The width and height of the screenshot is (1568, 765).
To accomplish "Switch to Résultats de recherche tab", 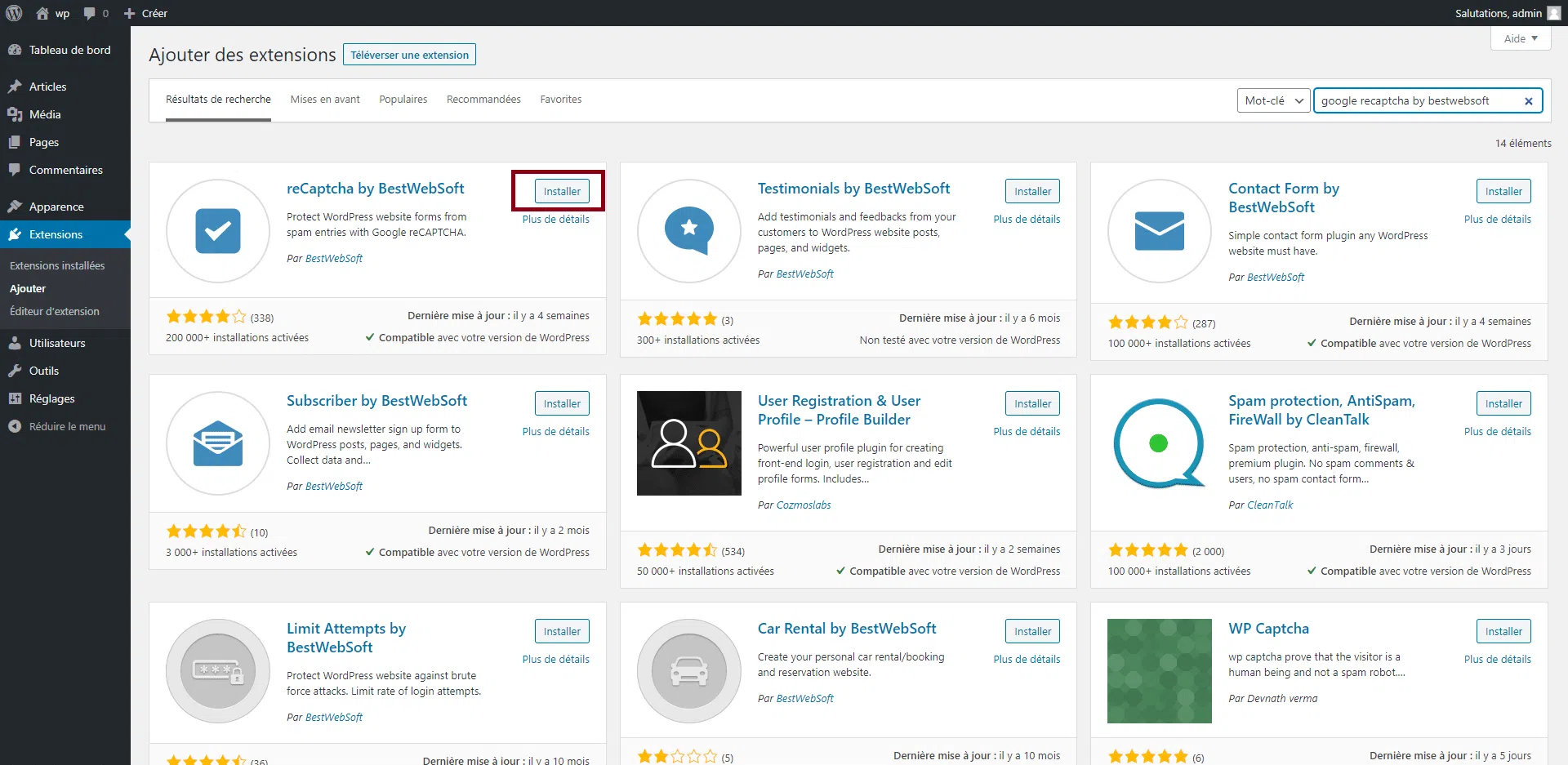I will pos(218,100).
